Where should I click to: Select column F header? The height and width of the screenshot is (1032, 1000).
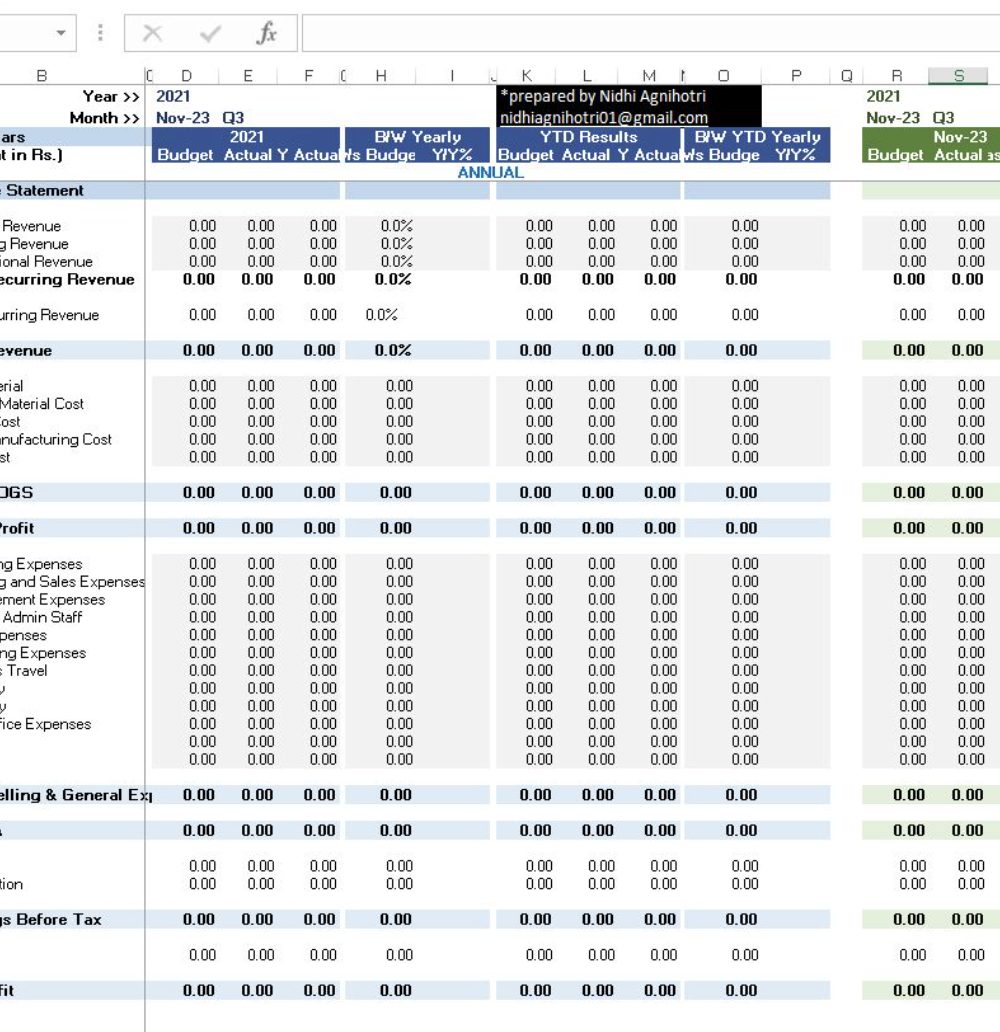click(309, 76)
